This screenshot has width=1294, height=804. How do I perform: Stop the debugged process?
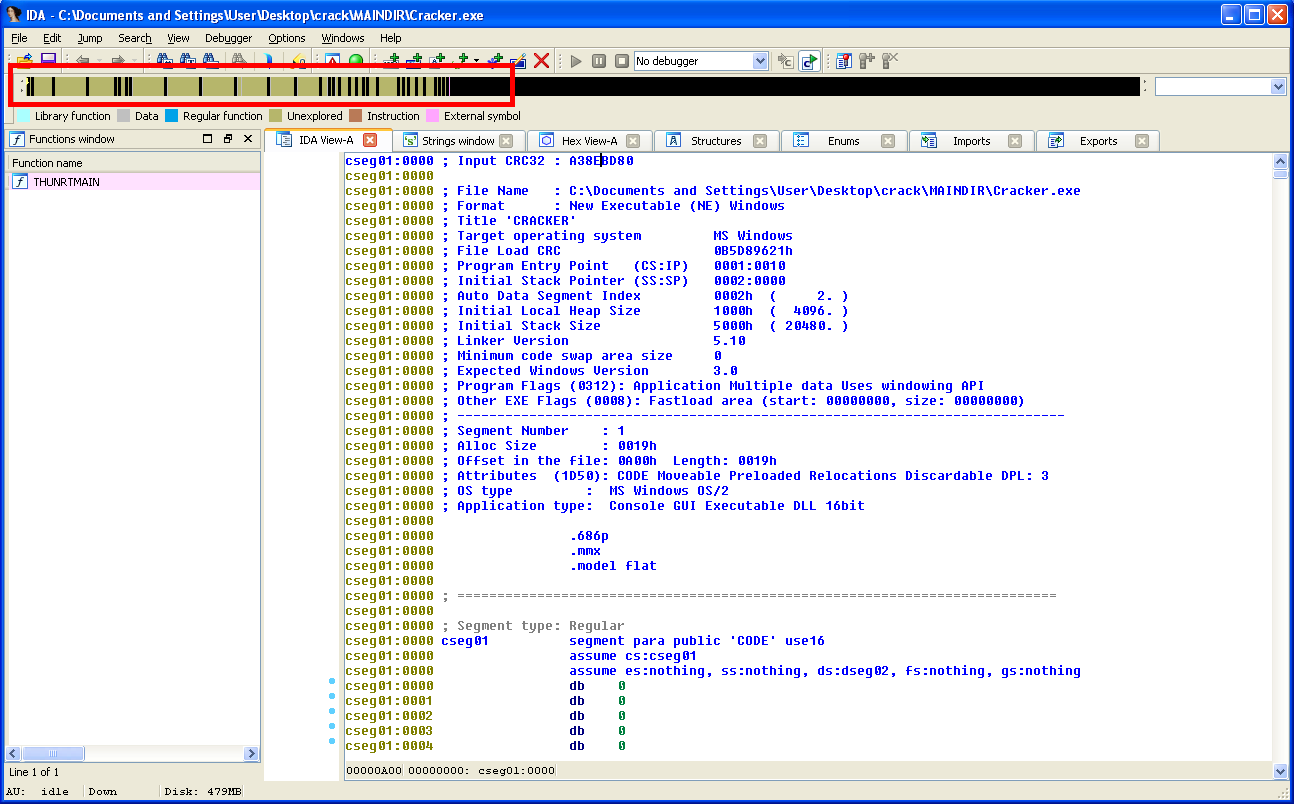click(x=621, y=61)
